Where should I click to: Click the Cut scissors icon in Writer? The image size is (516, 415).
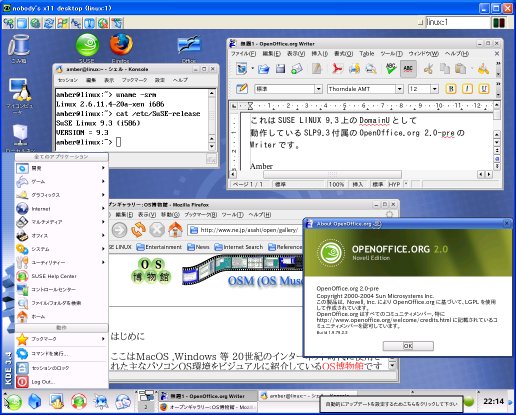pos(428,69)
